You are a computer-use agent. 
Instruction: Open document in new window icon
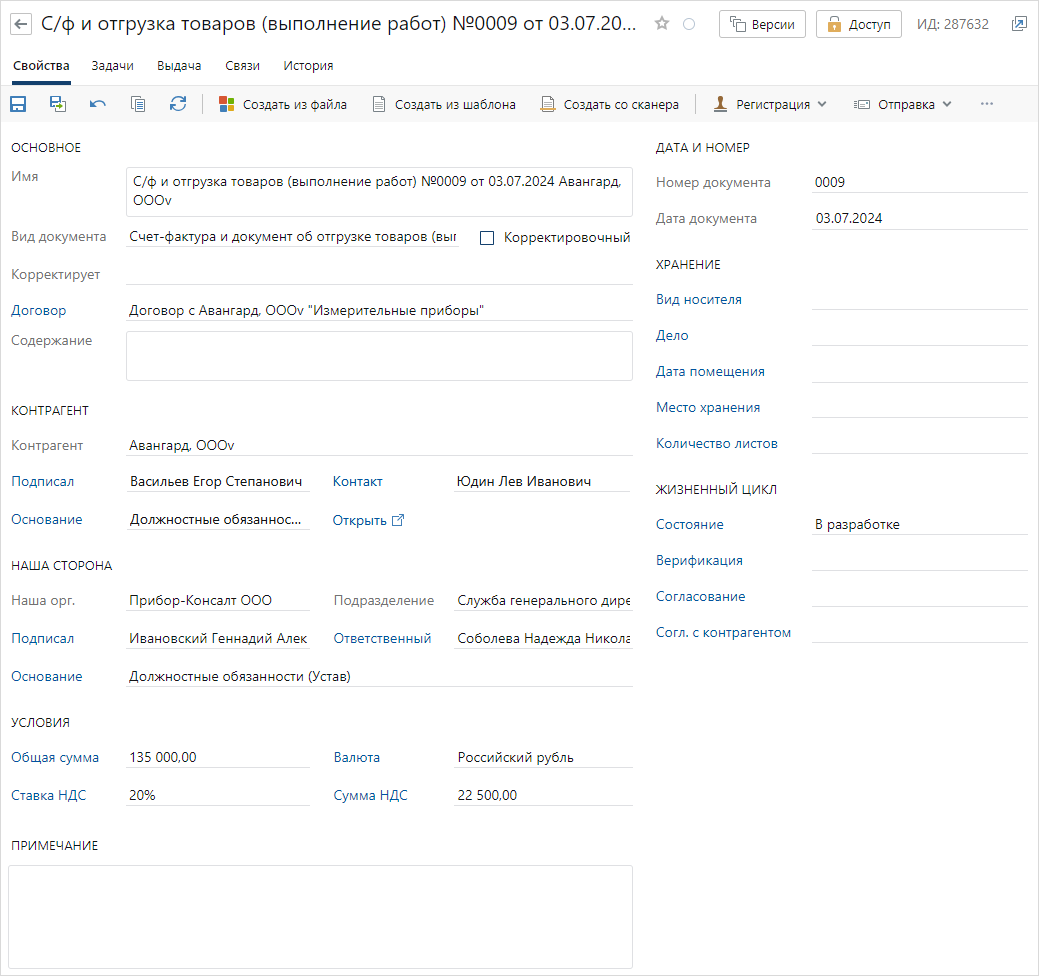click(1019, 24)
